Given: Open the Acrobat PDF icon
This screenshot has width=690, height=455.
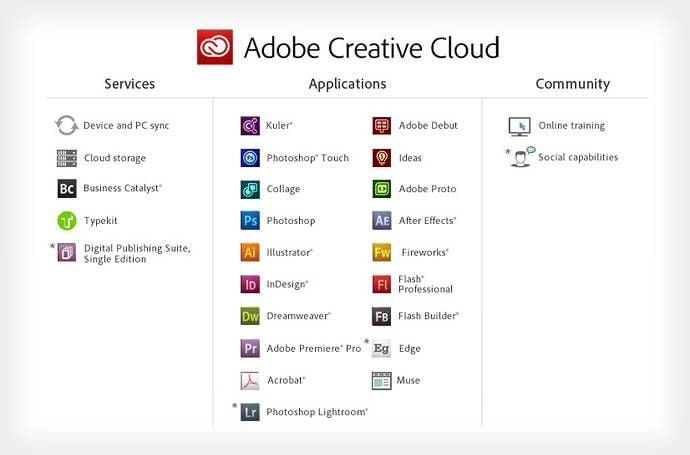Looking at the screenshot, I should pos(250,380).
